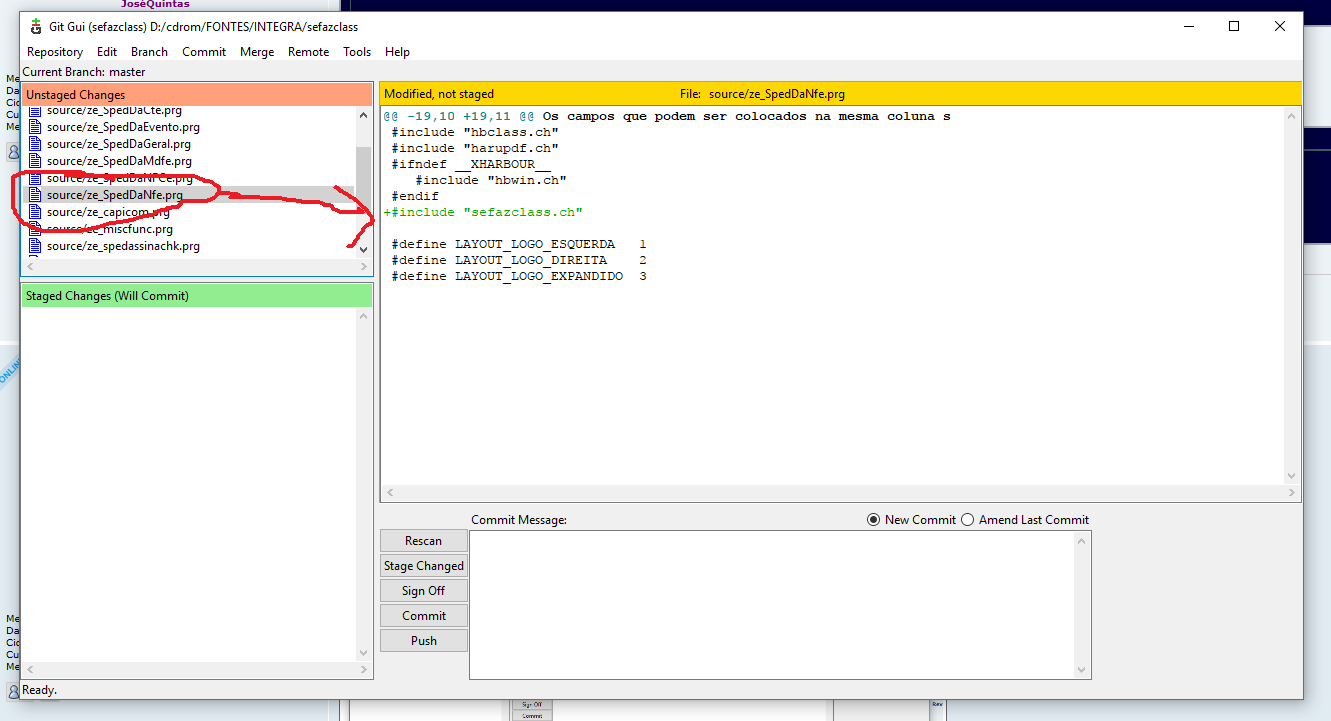Click the file icon next to ze_SpedDaCte.prg
The width and height of the screenshot is (1331, 721).
pyautogui.click(x=36, y=111)
